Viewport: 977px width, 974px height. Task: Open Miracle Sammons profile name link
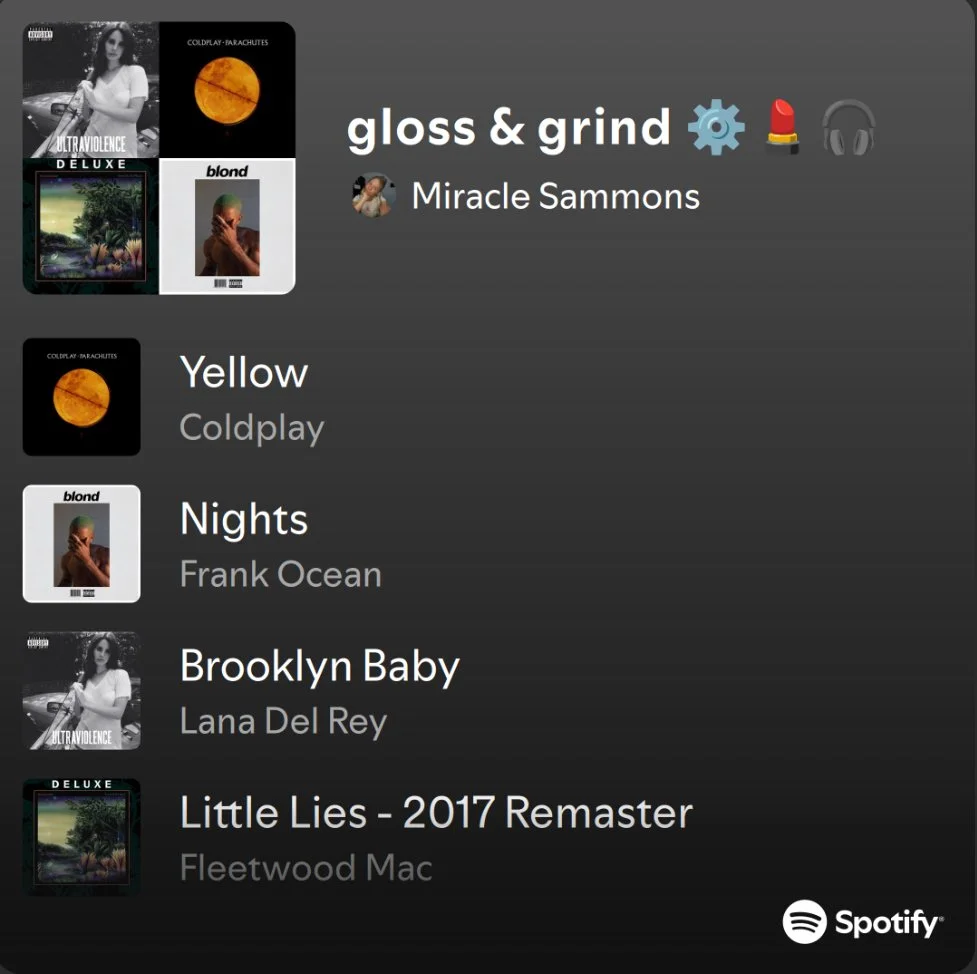coord(556,196)
